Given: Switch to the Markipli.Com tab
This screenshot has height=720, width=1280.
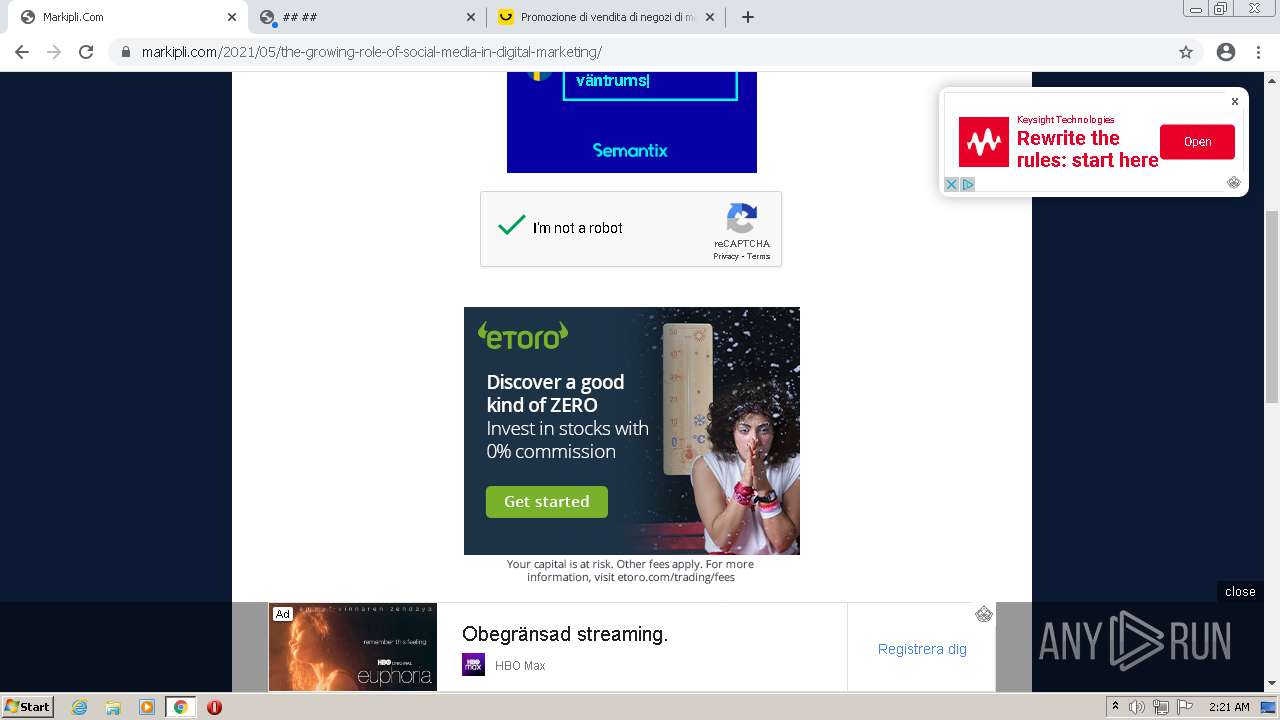Looking at the screenshot, I should coord(126,17).
